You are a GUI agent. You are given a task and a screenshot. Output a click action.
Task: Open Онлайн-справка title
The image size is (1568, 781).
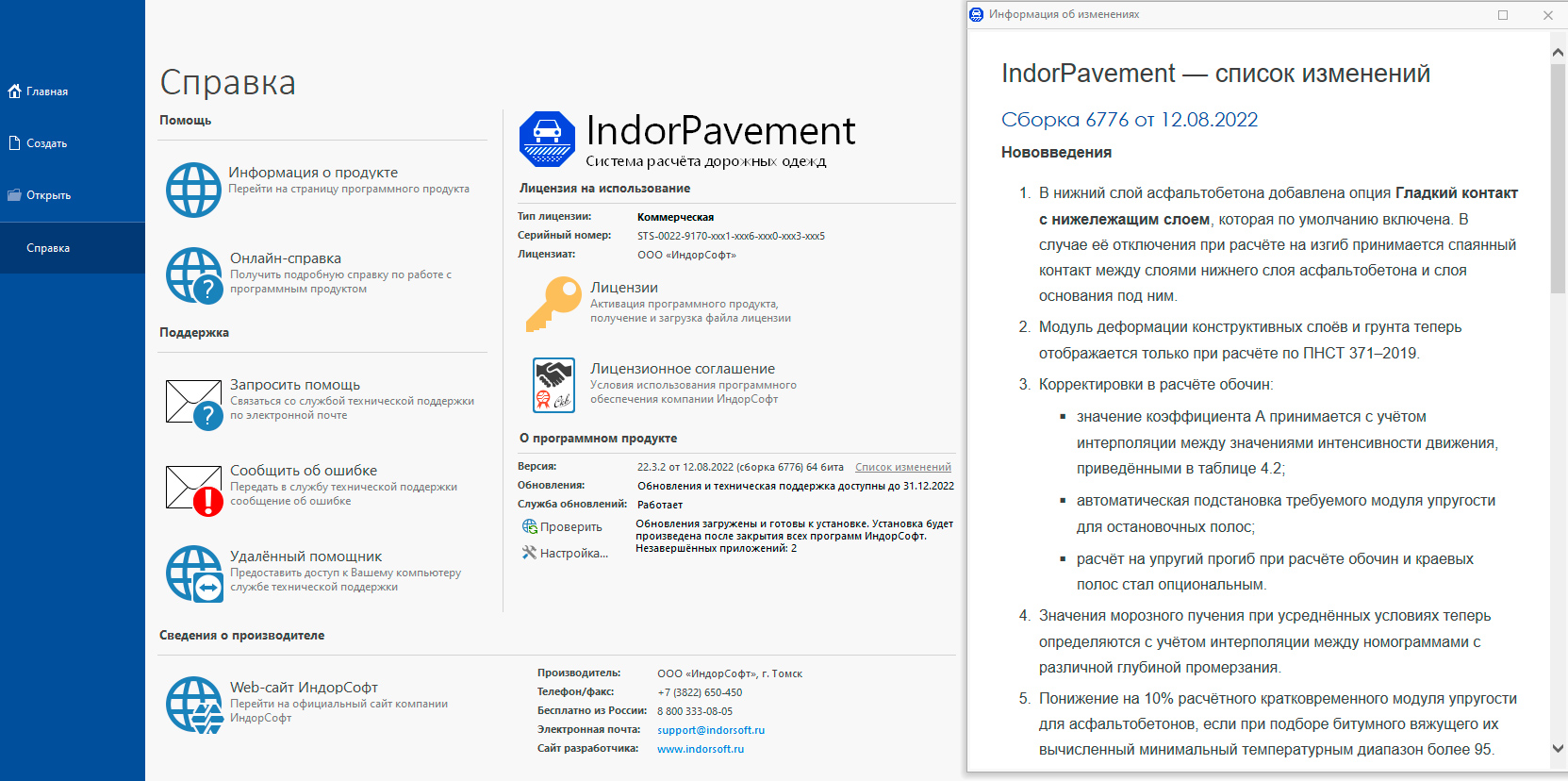(286, 258)
